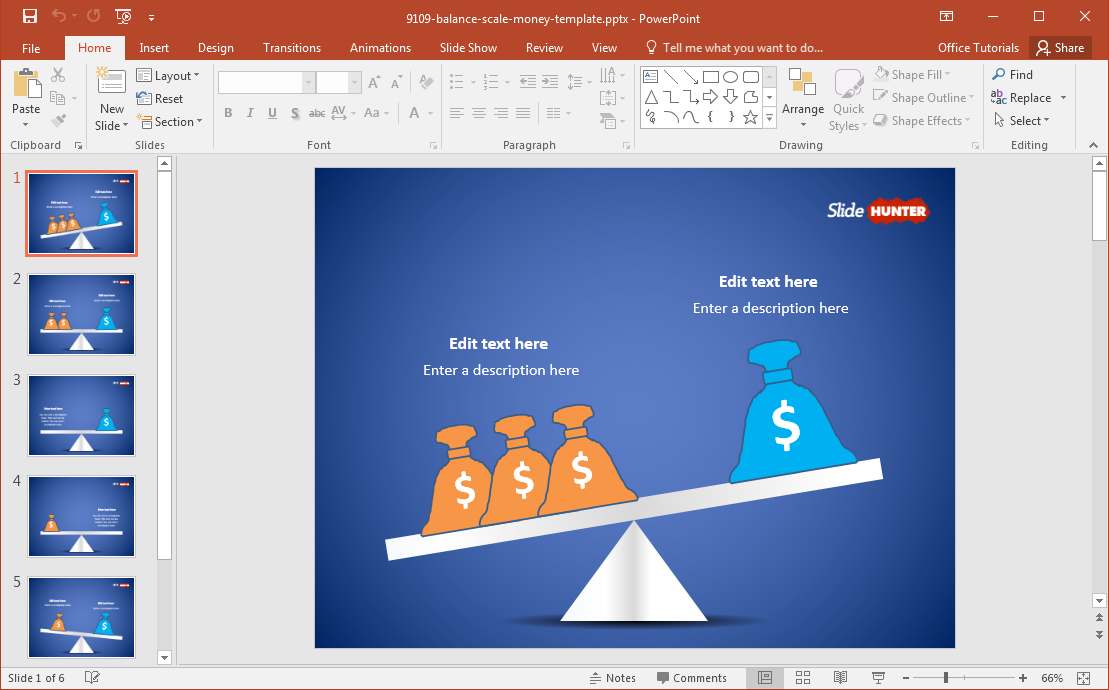Click the Share button

pos(1060,48)
